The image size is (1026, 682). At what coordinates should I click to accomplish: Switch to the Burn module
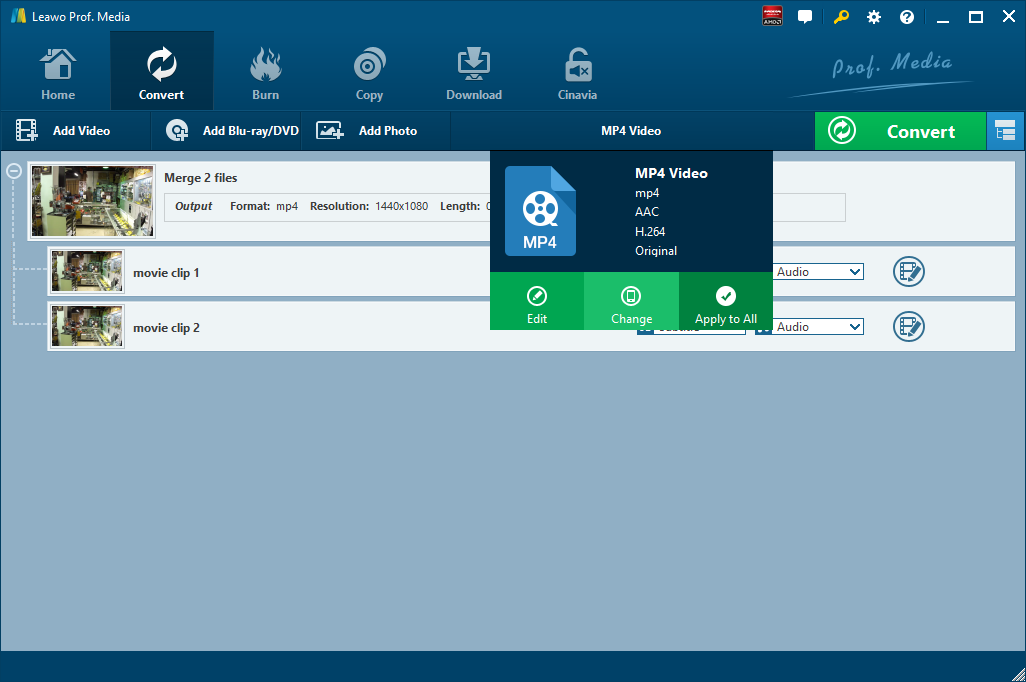tap(265, 74)
